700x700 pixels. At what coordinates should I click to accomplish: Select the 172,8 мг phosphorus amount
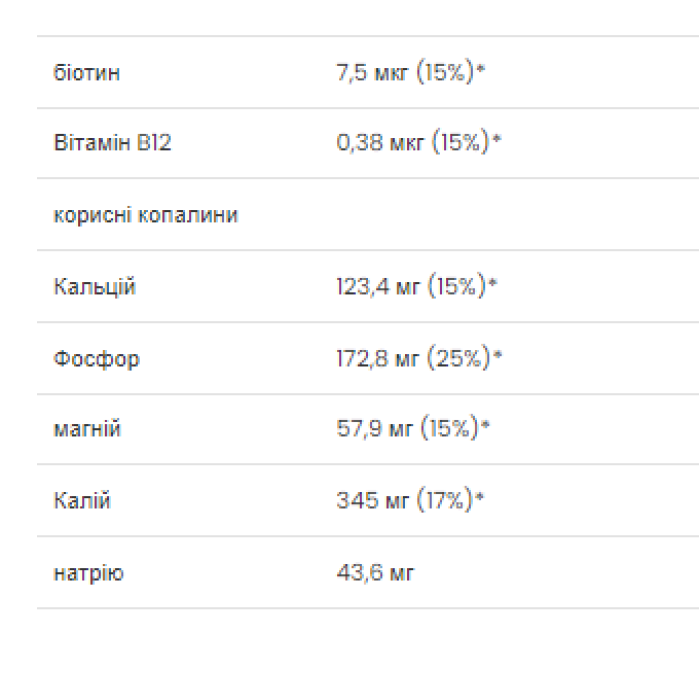(x=378, y=358)
